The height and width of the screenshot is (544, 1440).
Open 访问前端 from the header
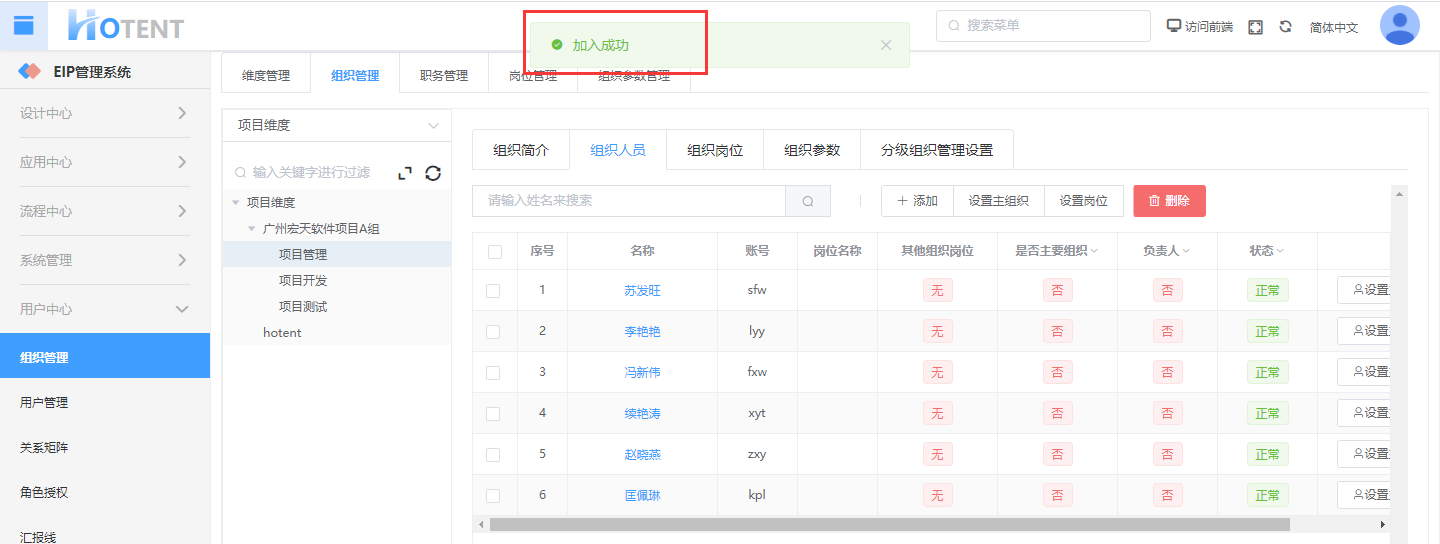tap(1200, 27)
